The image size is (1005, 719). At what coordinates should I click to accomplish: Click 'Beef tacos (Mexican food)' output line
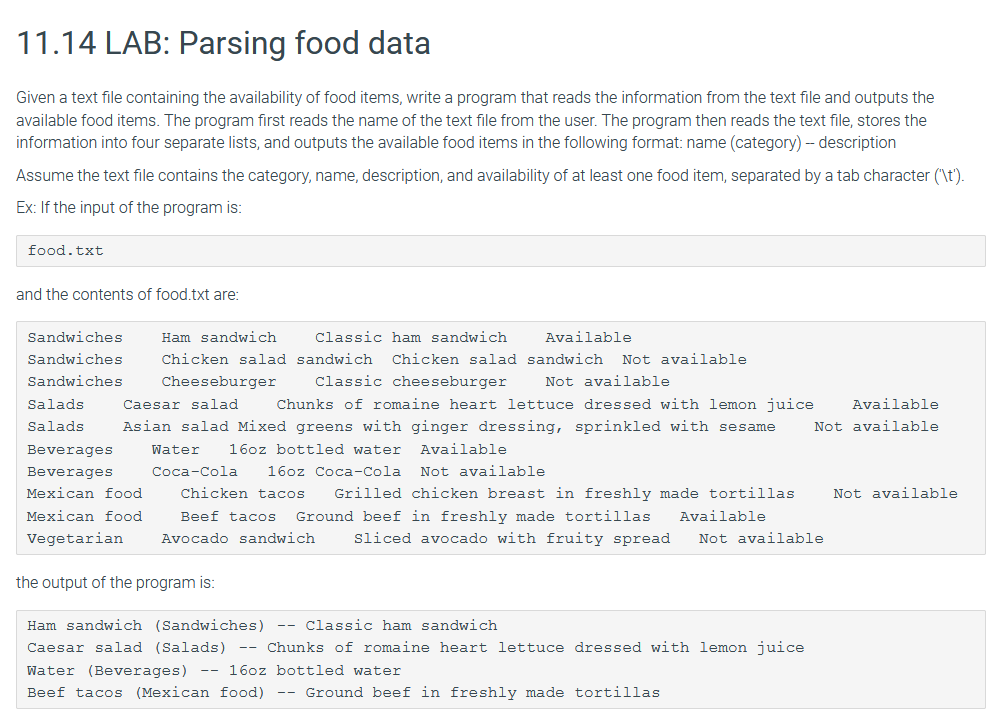[x=344, y=693]
